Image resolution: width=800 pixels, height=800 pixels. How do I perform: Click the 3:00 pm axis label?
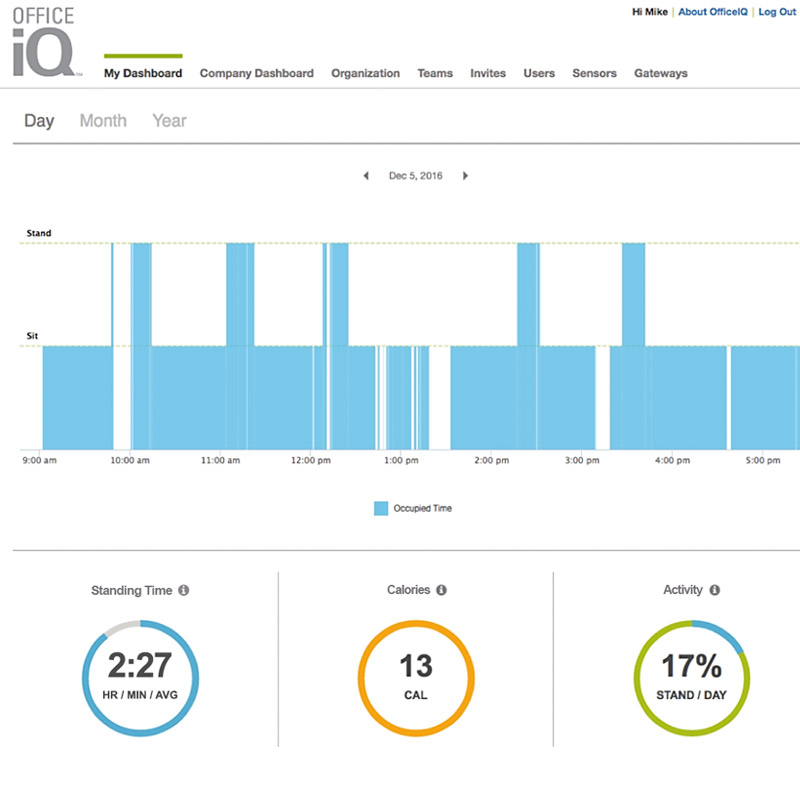582,461
